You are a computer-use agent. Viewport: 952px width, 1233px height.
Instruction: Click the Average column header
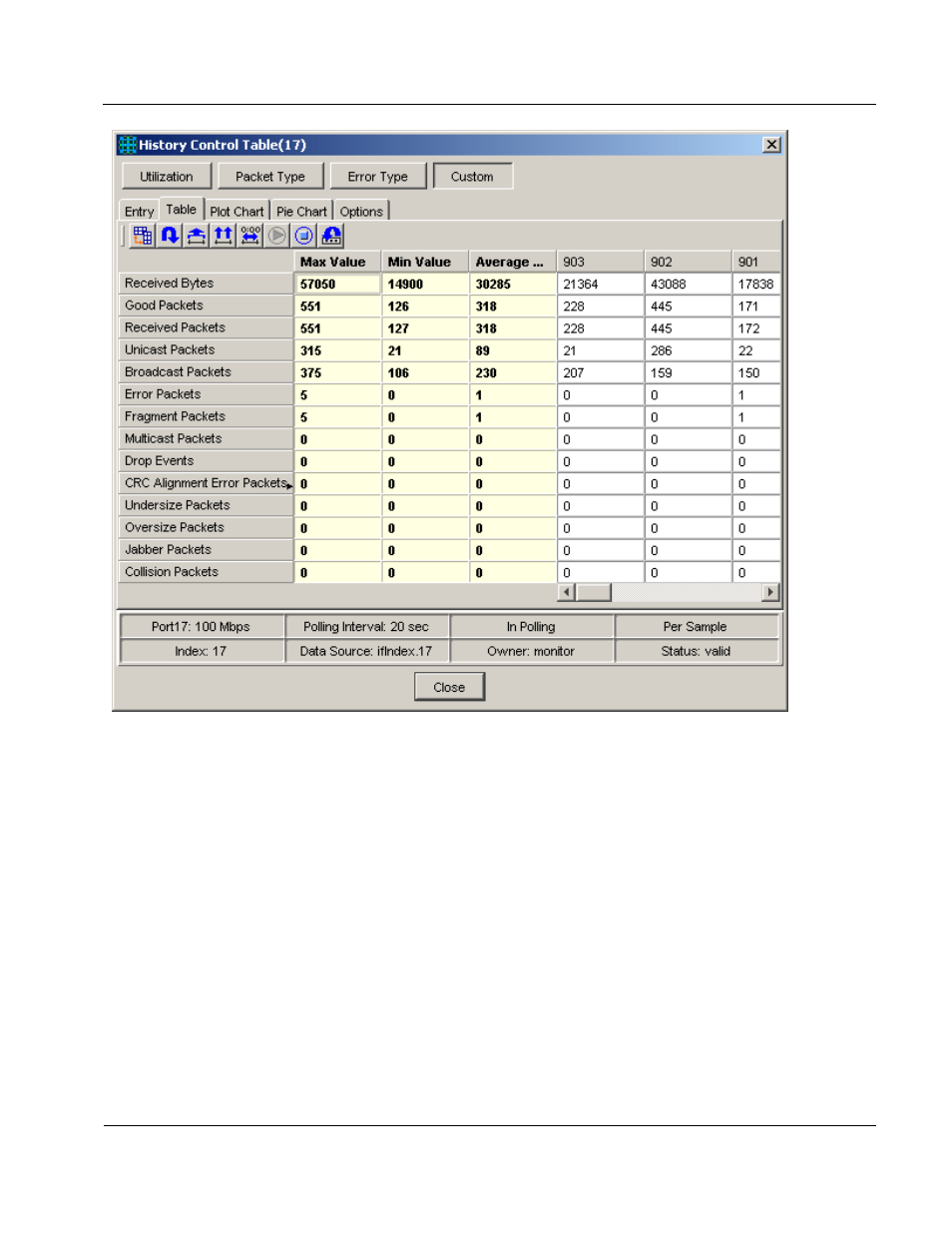tap(513, 262)
